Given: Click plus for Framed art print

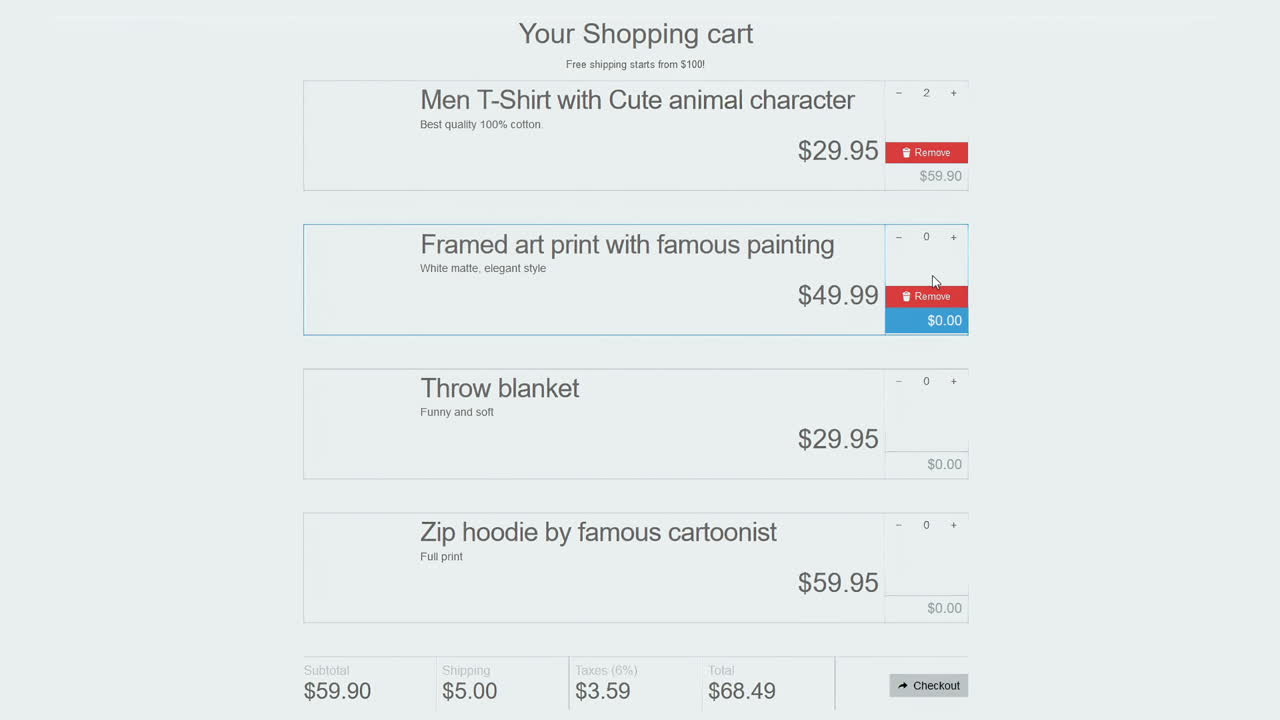Looking at the screenshot, I should pos(953,237).
